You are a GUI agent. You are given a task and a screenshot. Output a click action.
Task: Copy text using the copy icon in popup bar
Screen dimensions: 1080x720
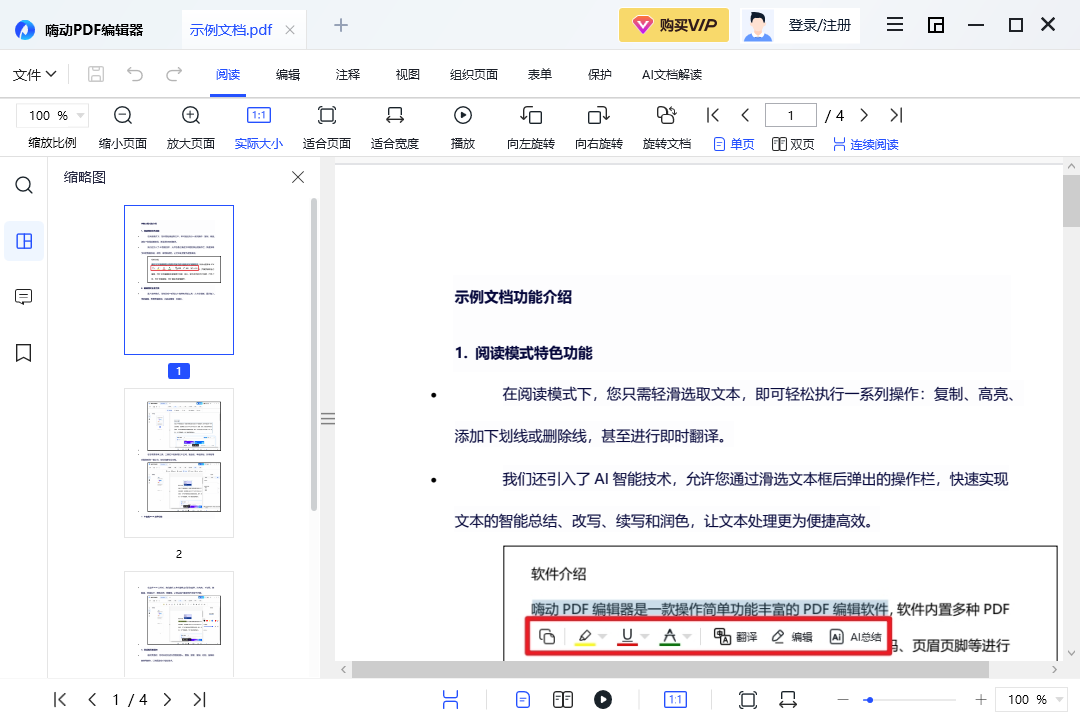point(547,636)
